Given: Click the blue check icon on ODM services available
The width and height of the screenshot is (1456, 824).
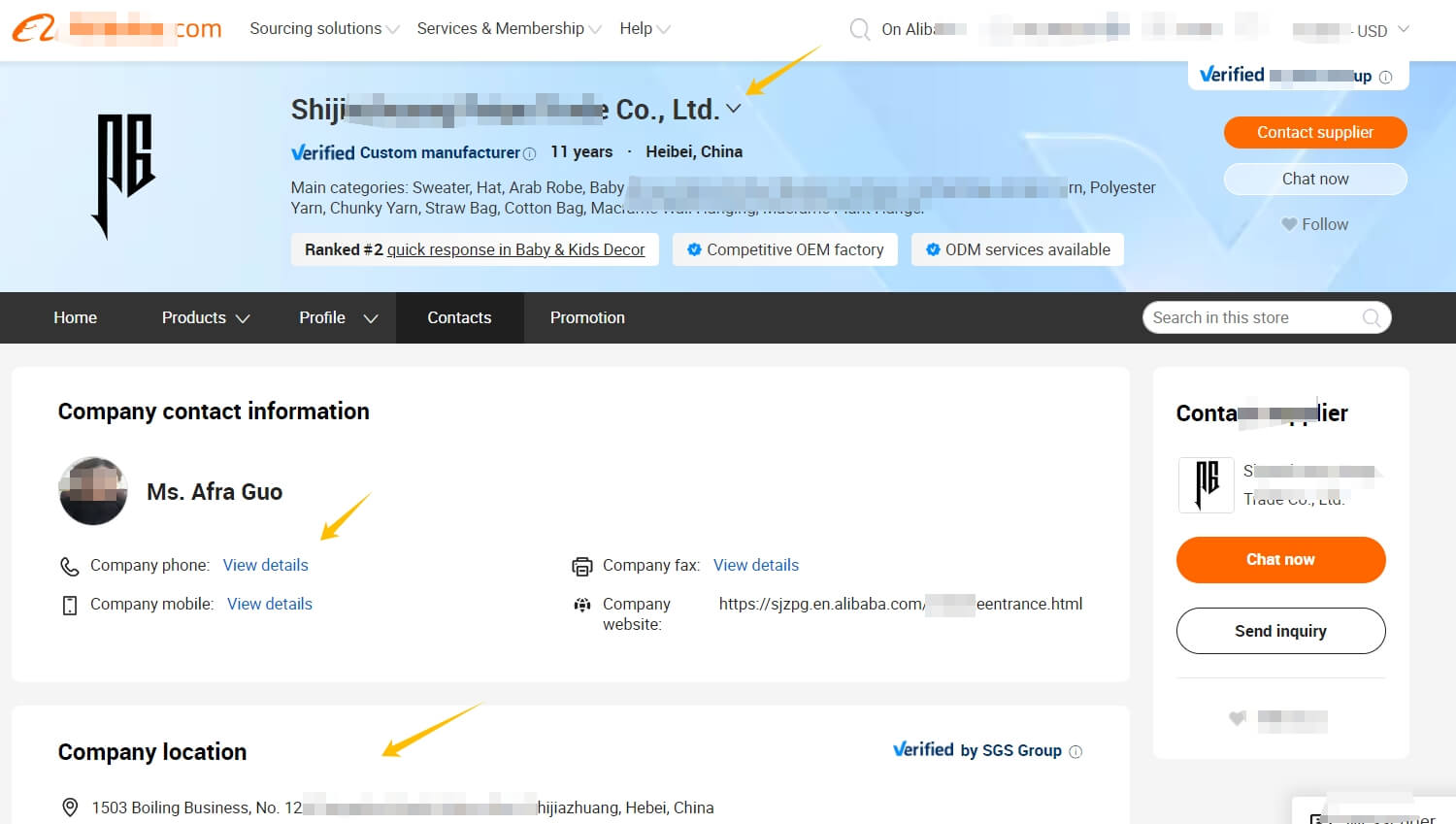Looking at the screenshot, I should coord(933,249).
